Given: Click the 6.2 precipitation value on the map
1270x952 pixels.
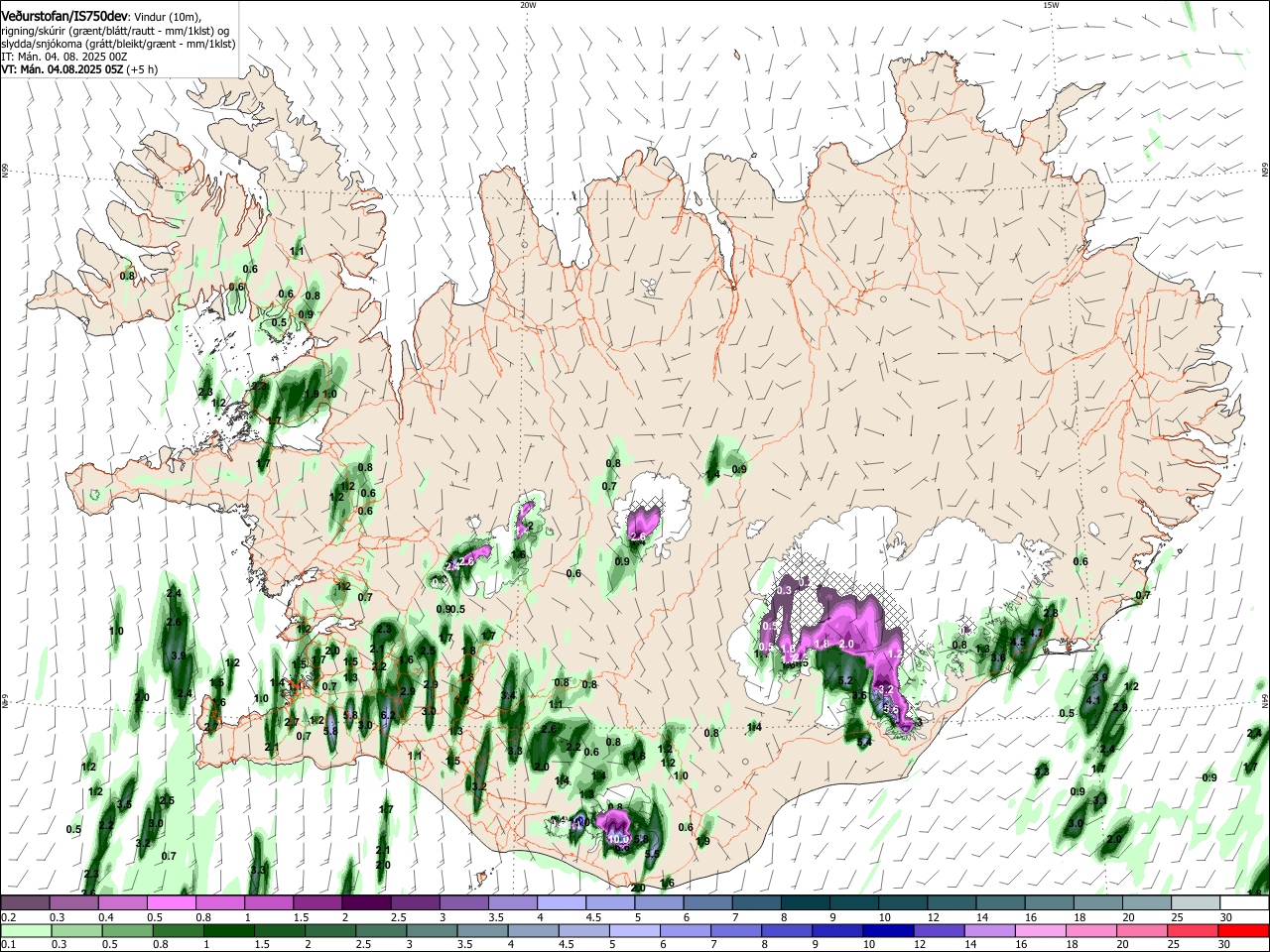Looking at the screenshot, I should [388, 714].
